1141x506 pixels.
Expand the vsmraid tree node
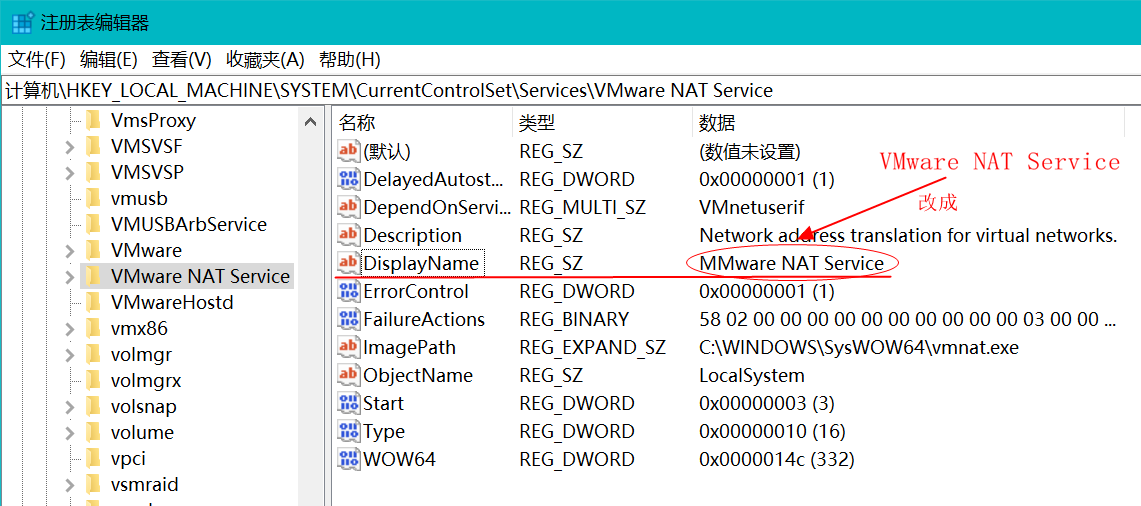[x=69, y=485]
